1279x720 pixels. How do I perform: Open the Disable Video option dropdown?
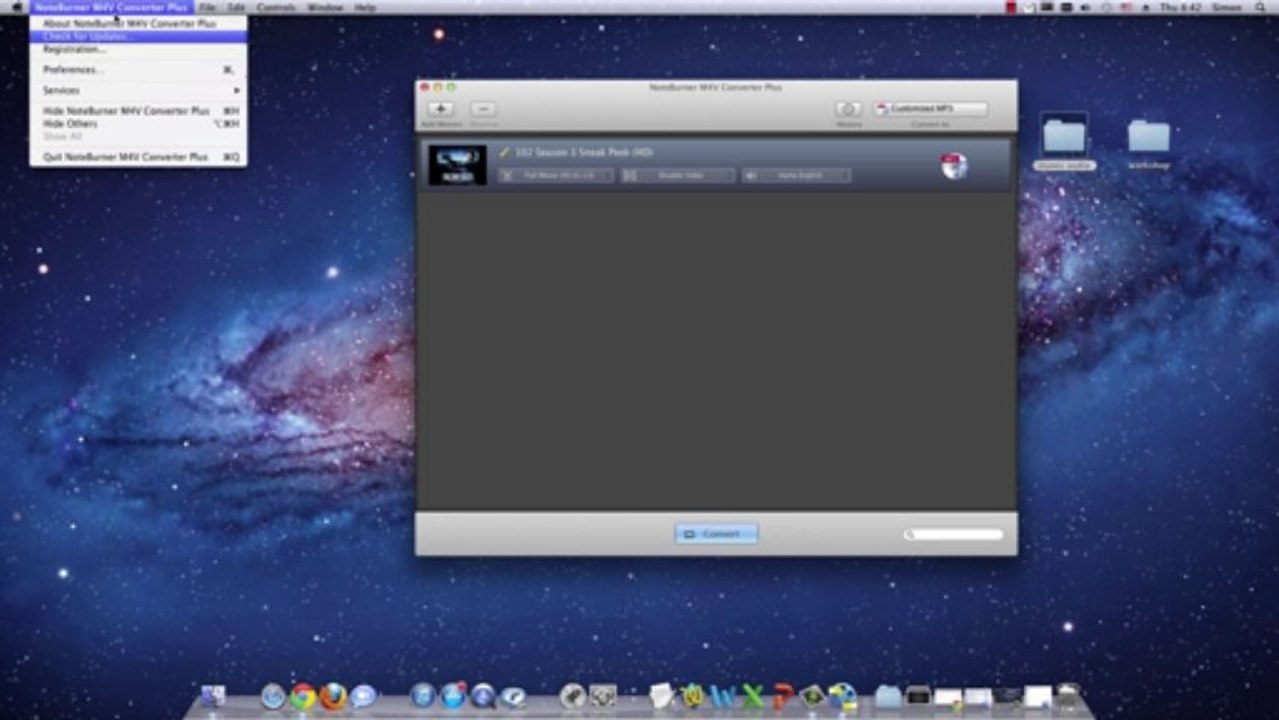[x=678, y=176]
